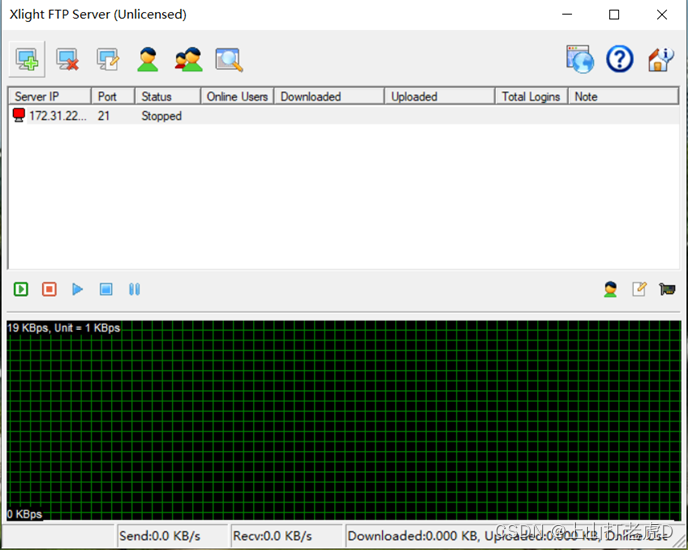Click the Delete virtual server icon

(x=68, y=60)
